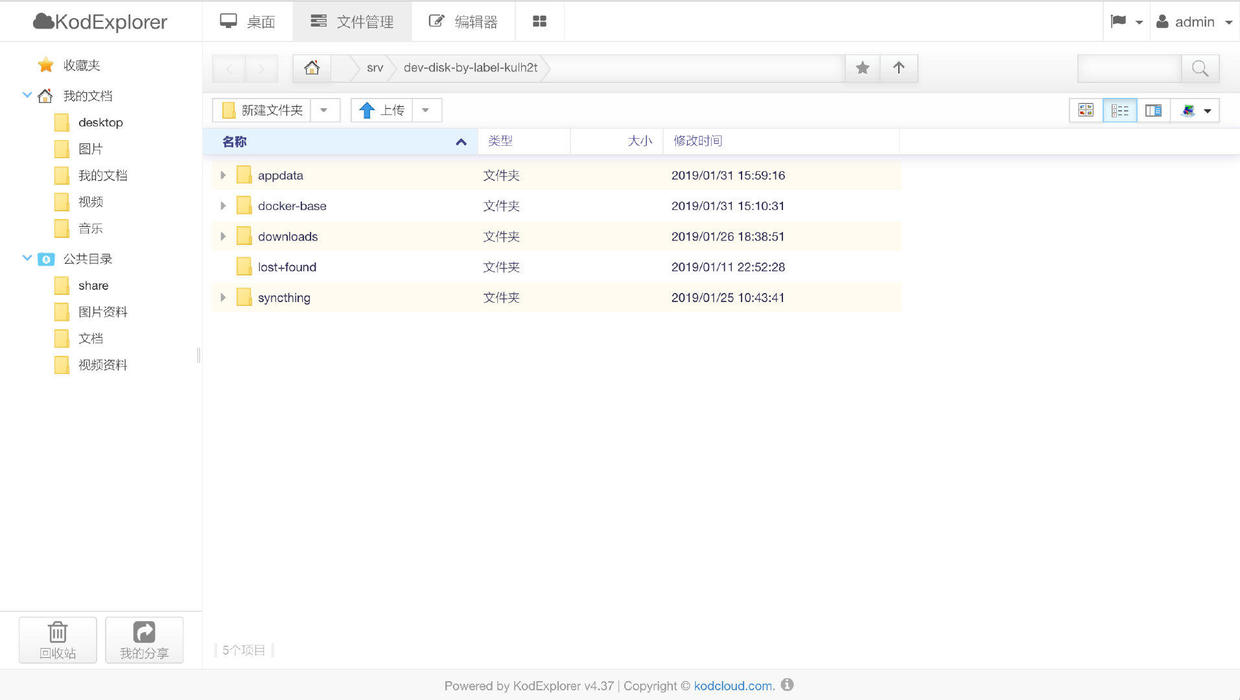1240x700 pixels.
Task: Open dropdown next to 新建文件夹
Action: [325, 110]
